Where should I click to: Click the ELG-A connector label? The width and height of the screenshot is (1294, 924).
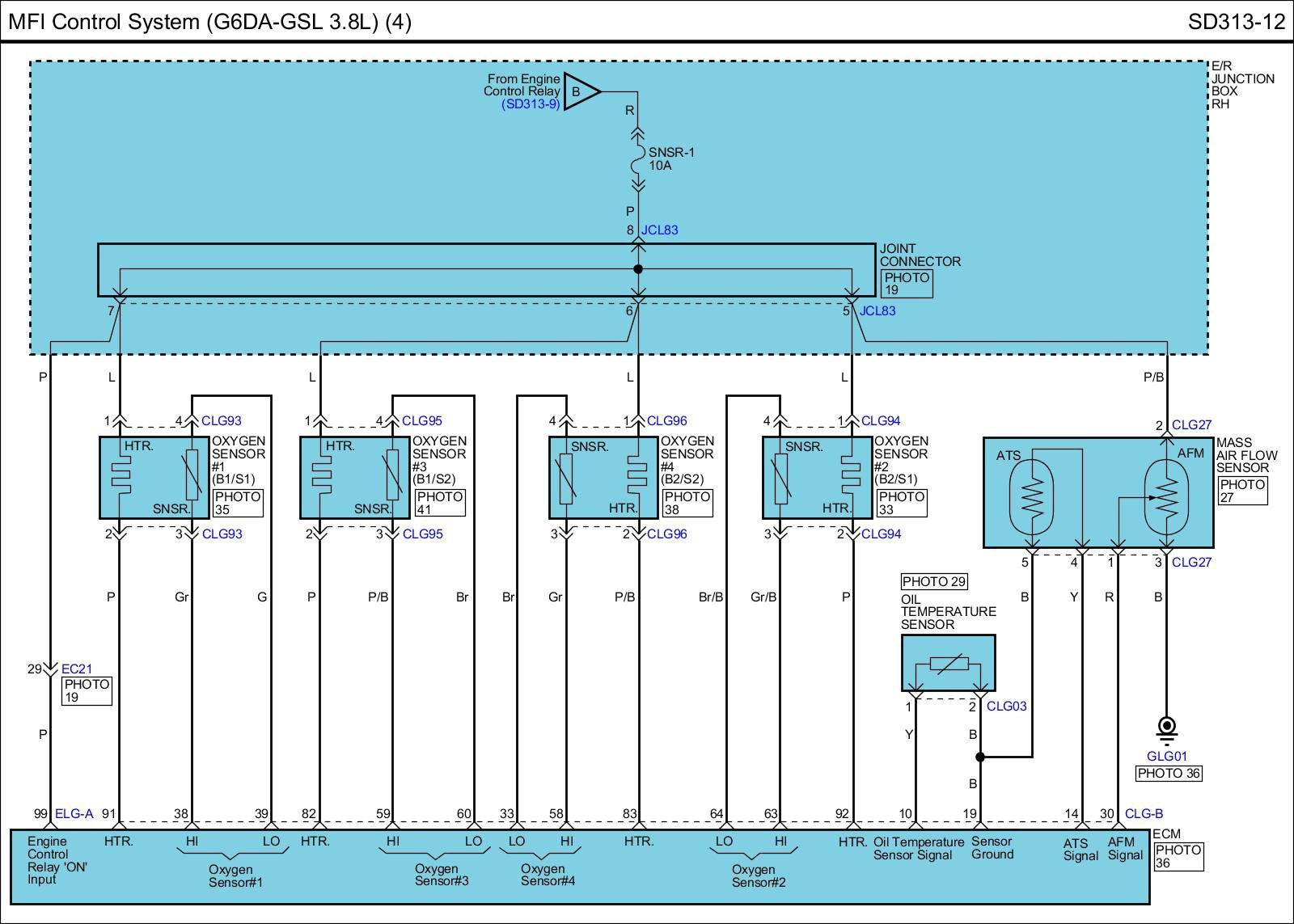pyautogui.click(x=74, y=814)
